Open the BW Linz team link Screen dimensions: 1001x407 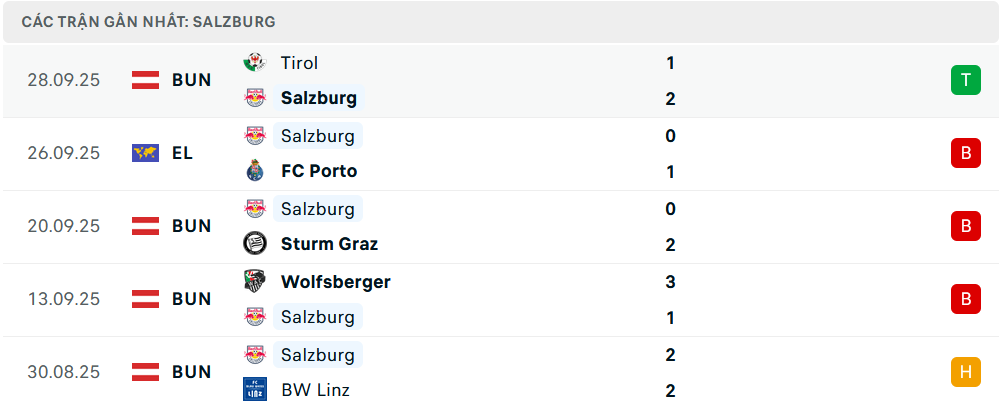315,390
